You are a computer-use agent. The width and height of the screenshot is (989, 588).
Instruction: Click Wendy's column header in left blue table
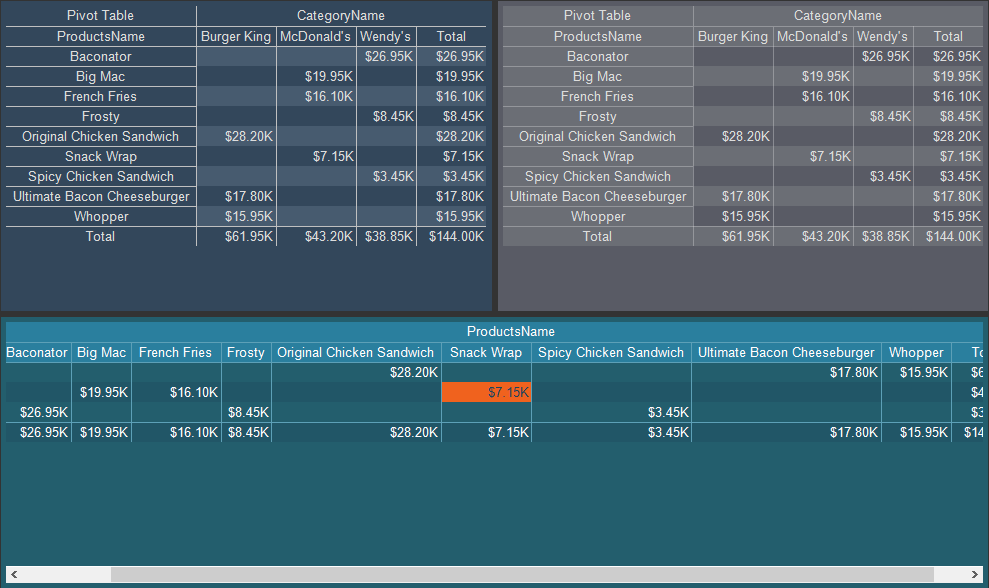385,36
